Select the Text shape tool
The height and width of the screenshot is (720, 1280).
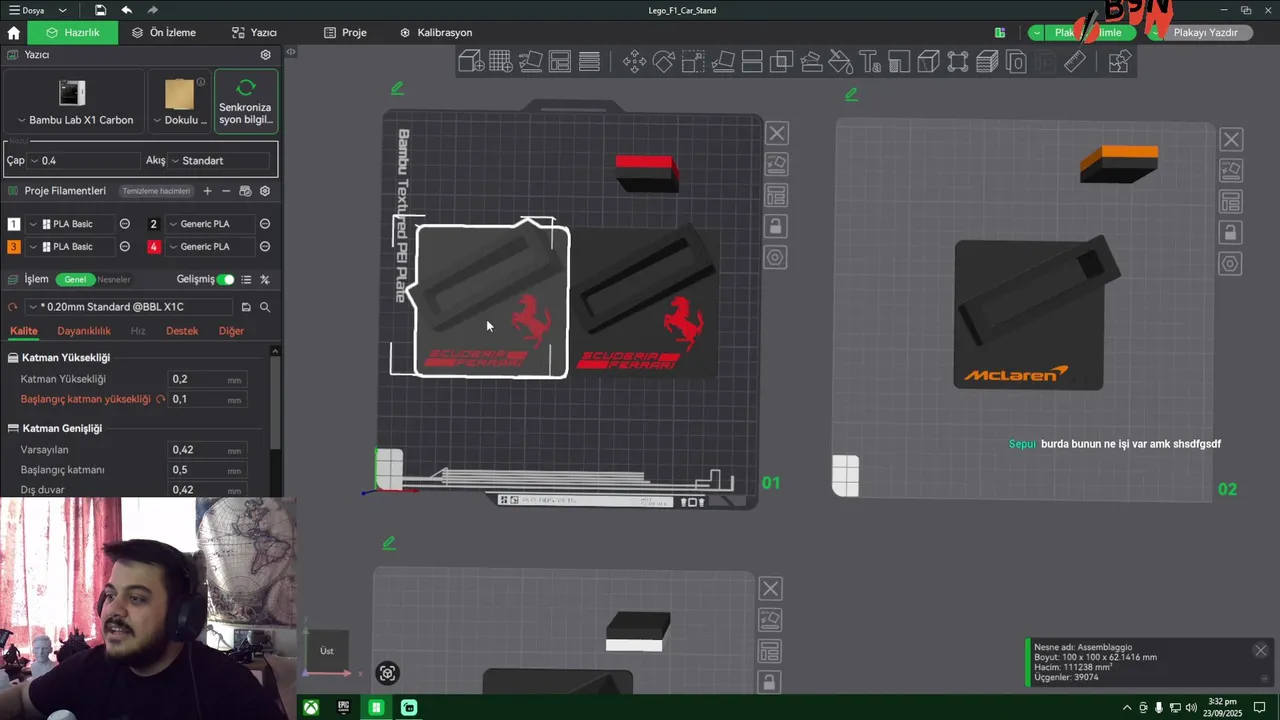coord(870,62)
